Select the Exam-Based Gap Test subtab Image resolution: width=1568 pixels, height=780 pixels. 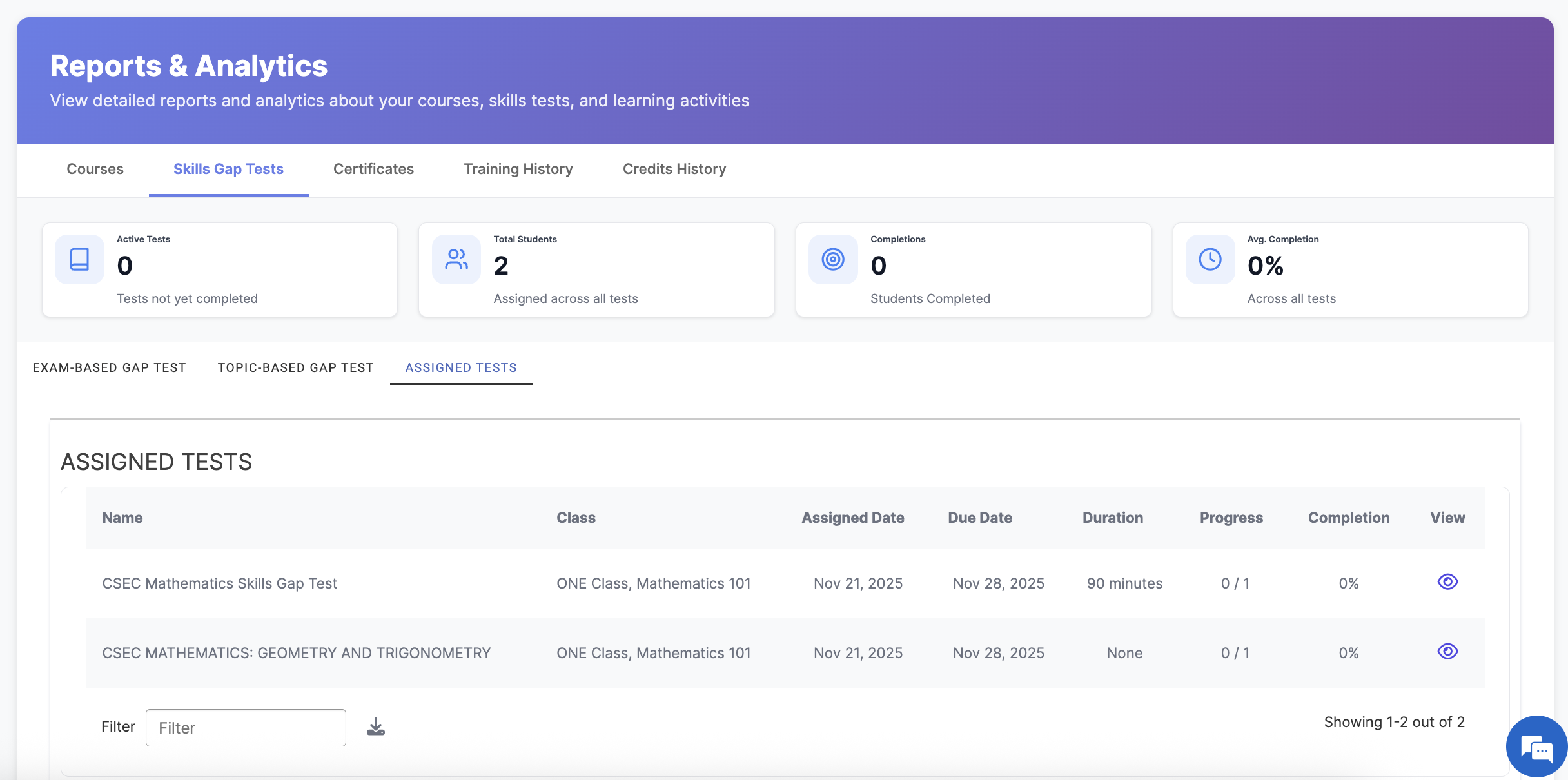[x=109, y=367]
